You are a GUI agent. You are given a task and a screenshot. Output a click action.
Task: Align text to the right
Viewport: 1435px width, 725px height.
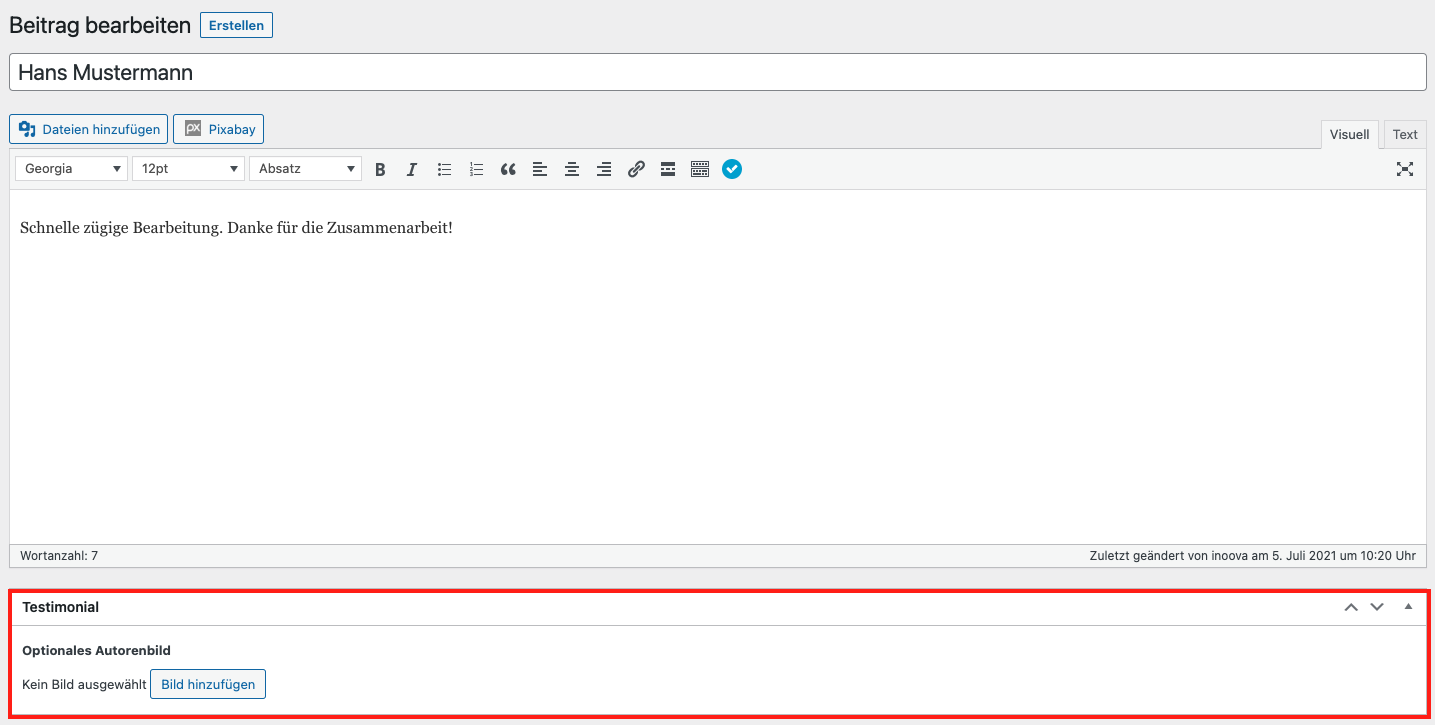[x=604, y=170]
